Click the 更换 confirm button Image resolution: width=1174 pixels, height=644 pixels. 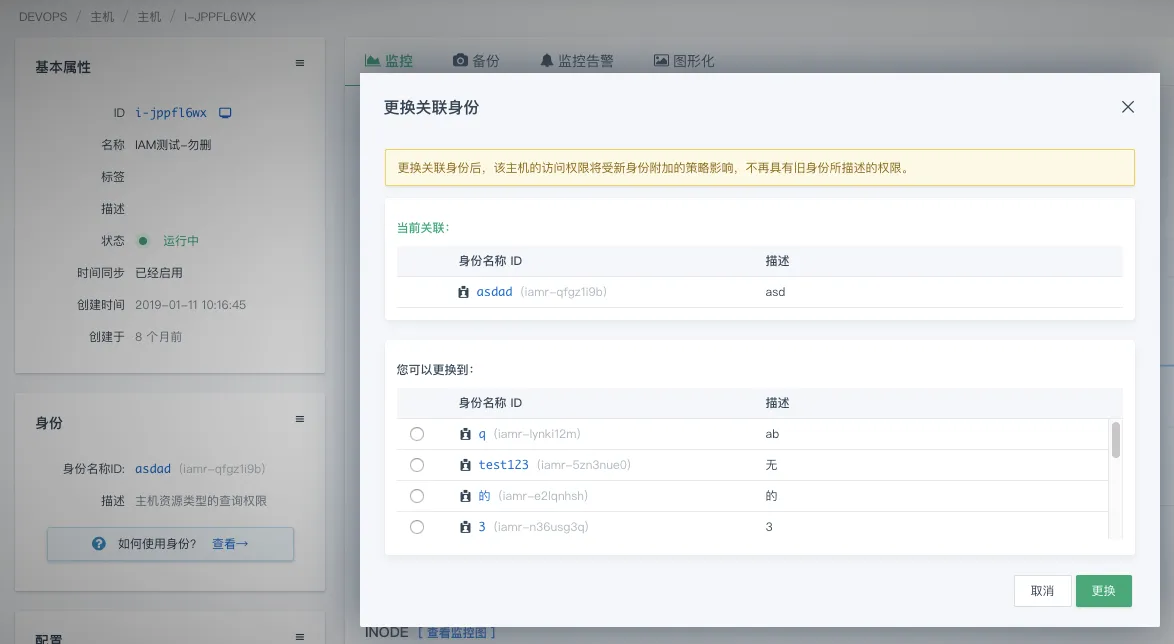(1103, 590)
